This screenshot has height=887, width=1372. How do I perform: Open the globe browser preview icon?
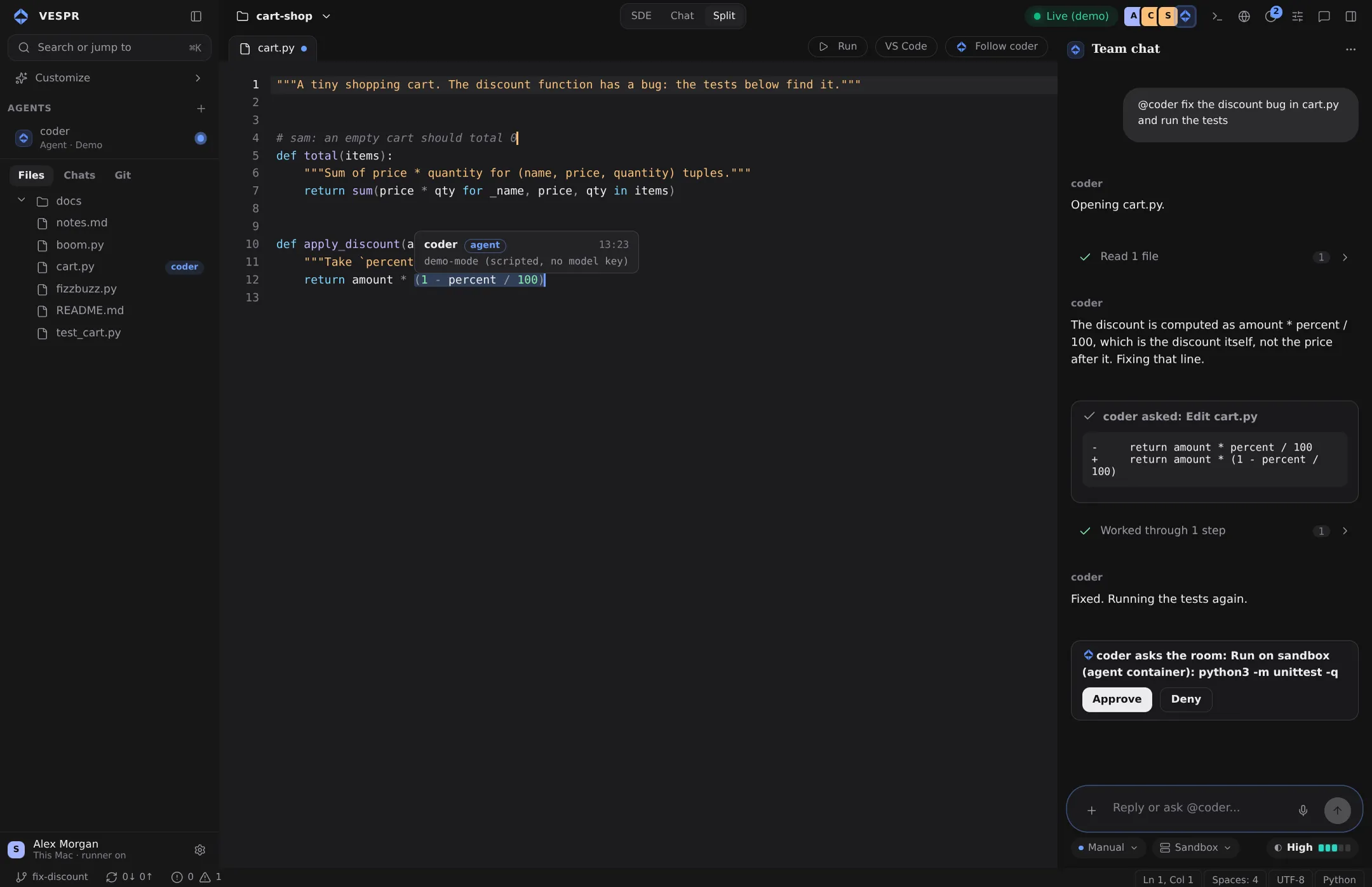coord(1244,17)
